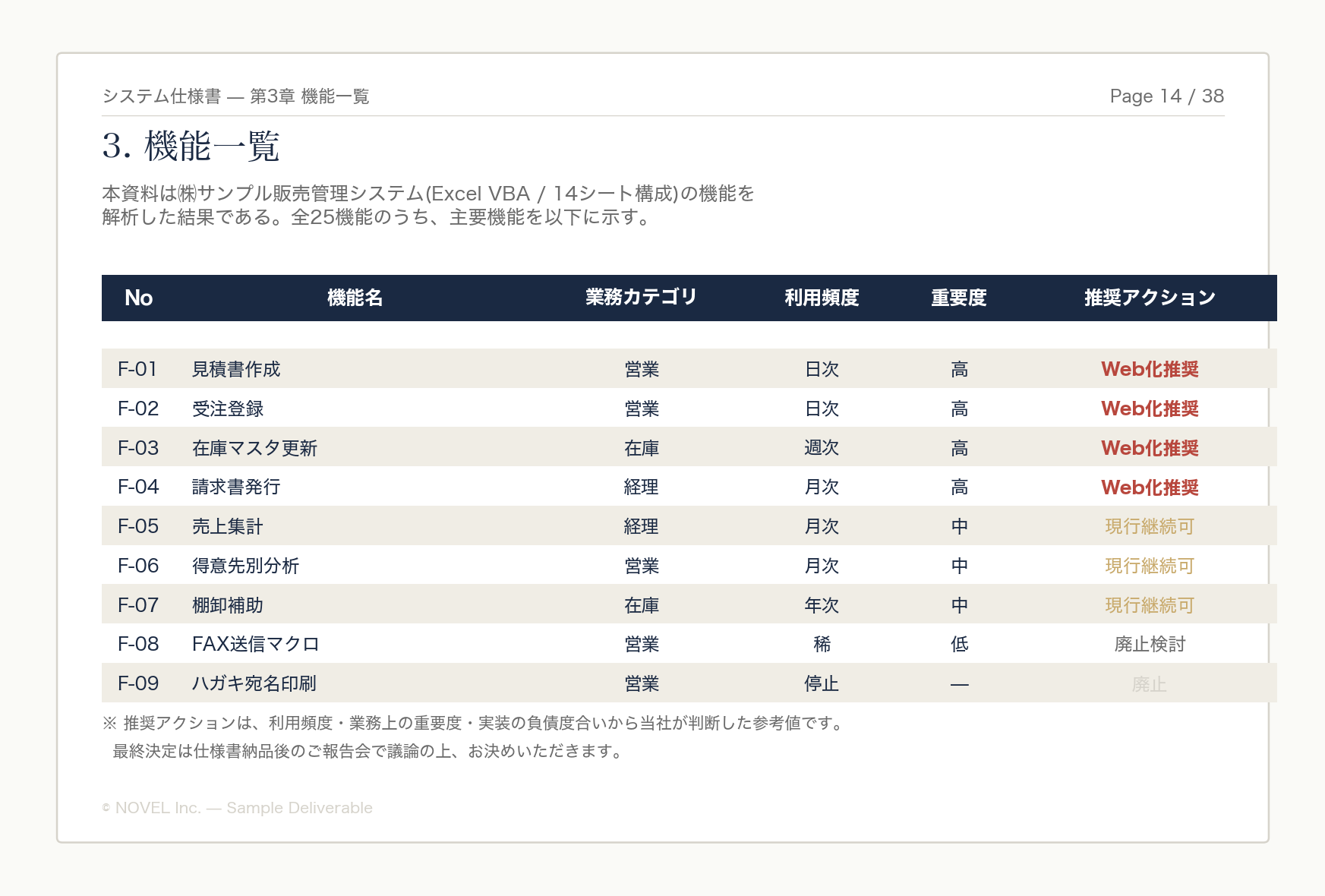This screenshot has width=1325, height=896.
Task: Click the heading '3. 機能一覧'
Action: click(191, 146)
